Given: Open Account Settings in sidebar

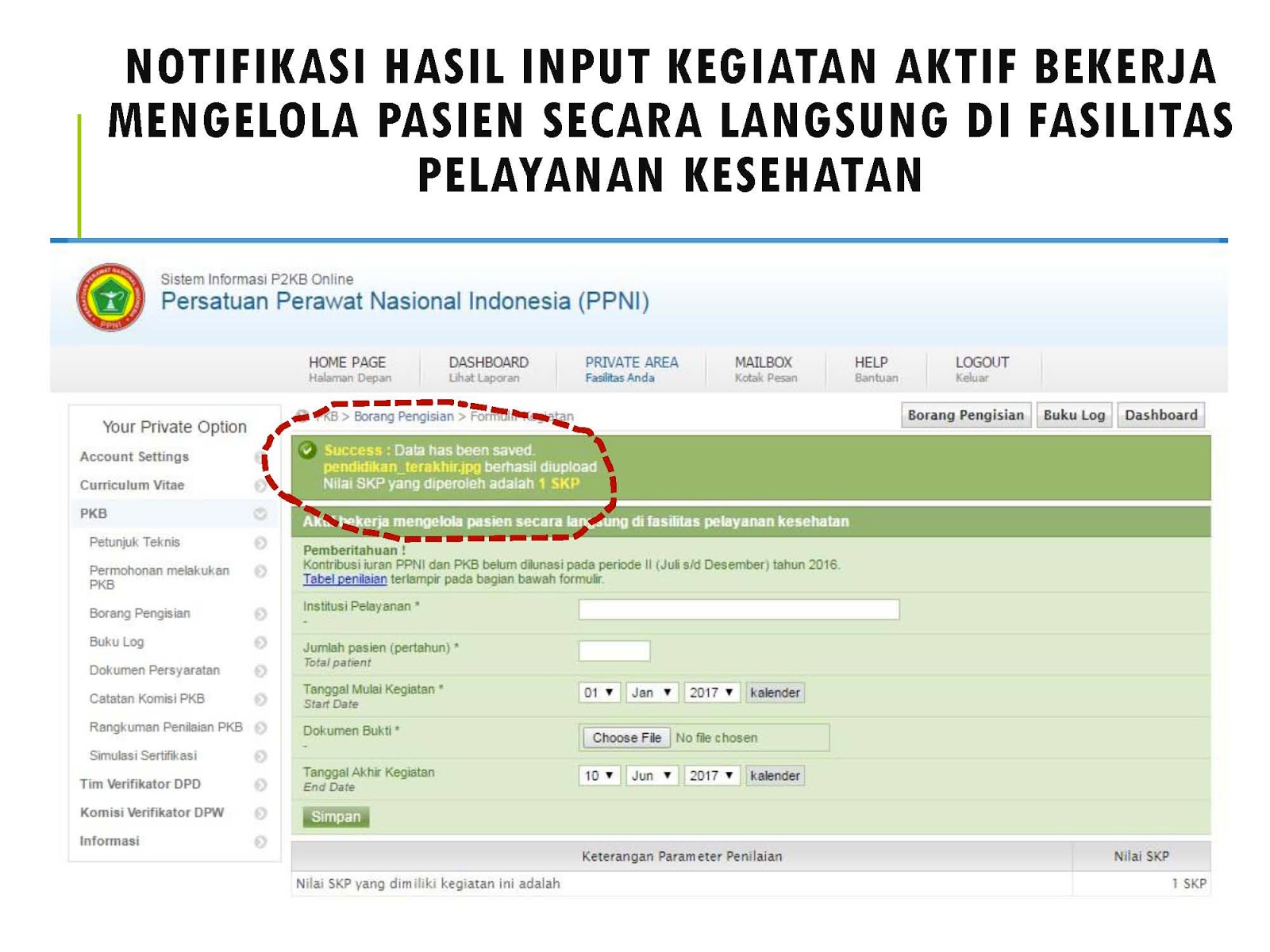Looking at the screenshot, I should tap(134, 457).
